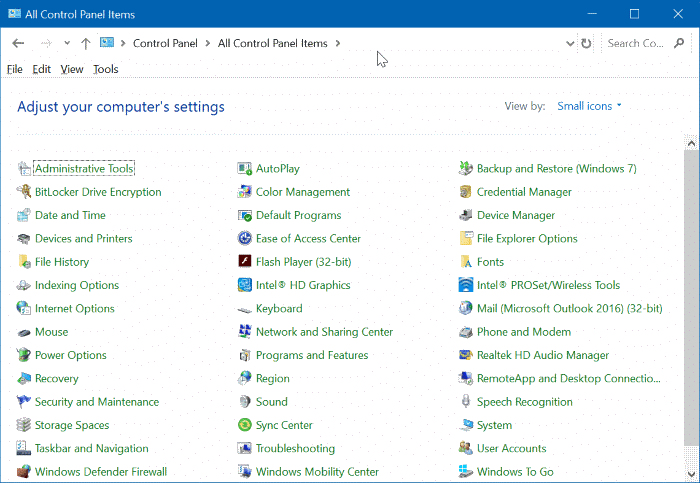
Task: Open the Region link
Action: (x=273, y=379)
